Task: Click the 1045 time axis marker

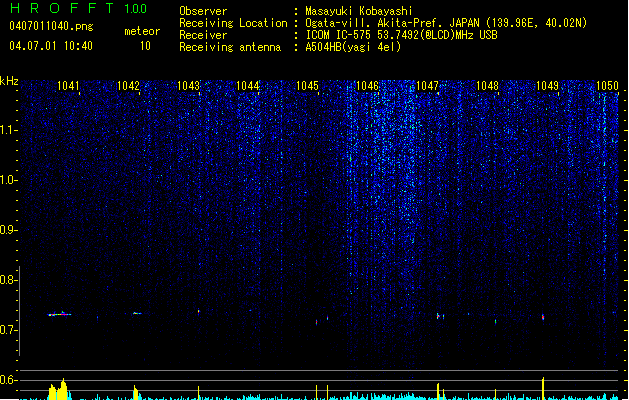Action: pyautogui.click(x=307, y=86)
